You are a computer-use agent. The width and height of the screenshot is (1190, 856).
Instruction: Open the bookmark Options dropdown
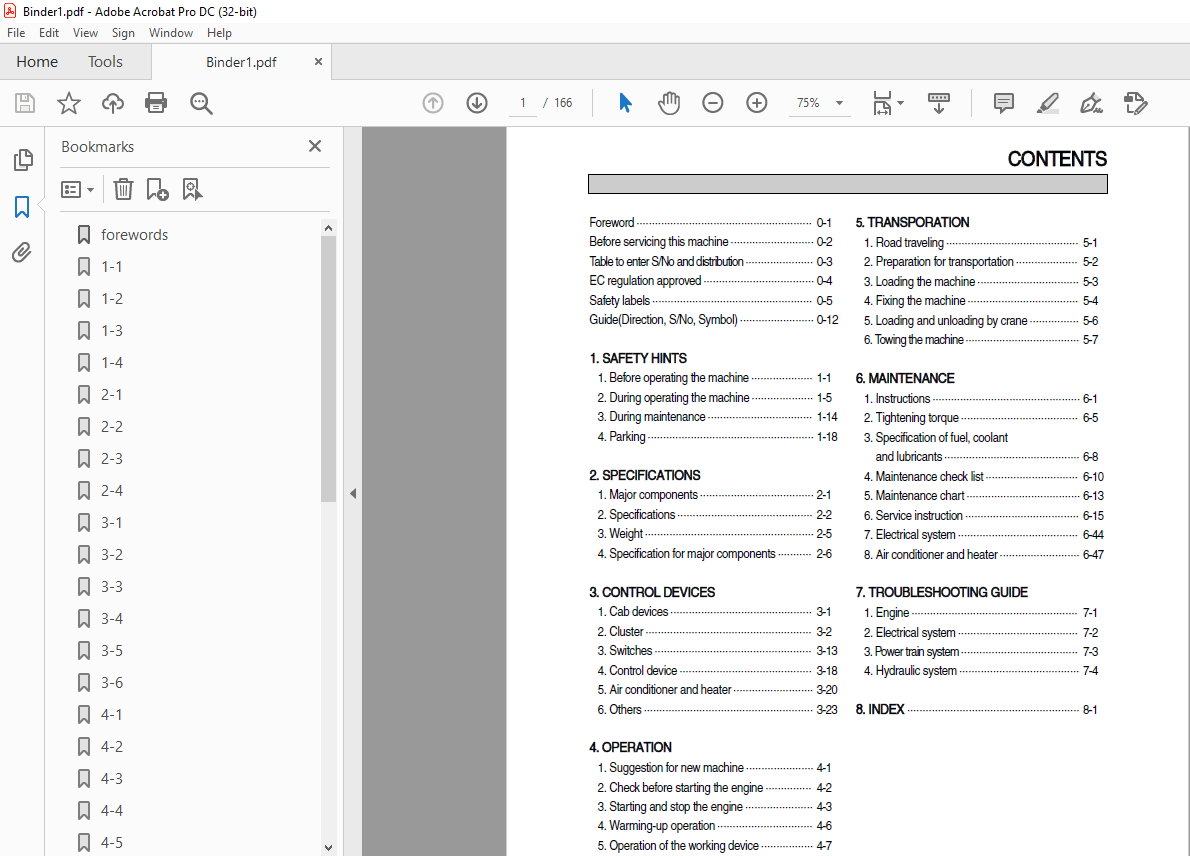point(77,189)
